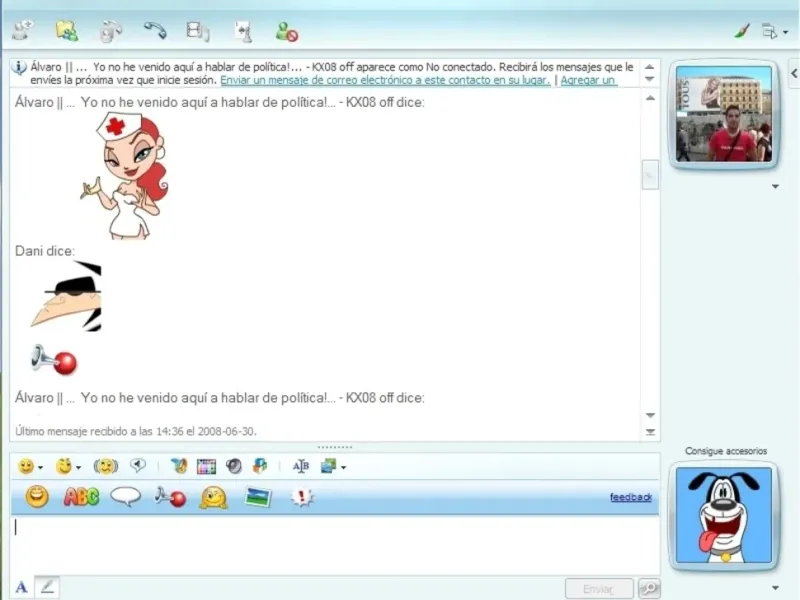Click the 'Consigue accesorios' text
Screen dimensions: 800x600
[726, 451]
